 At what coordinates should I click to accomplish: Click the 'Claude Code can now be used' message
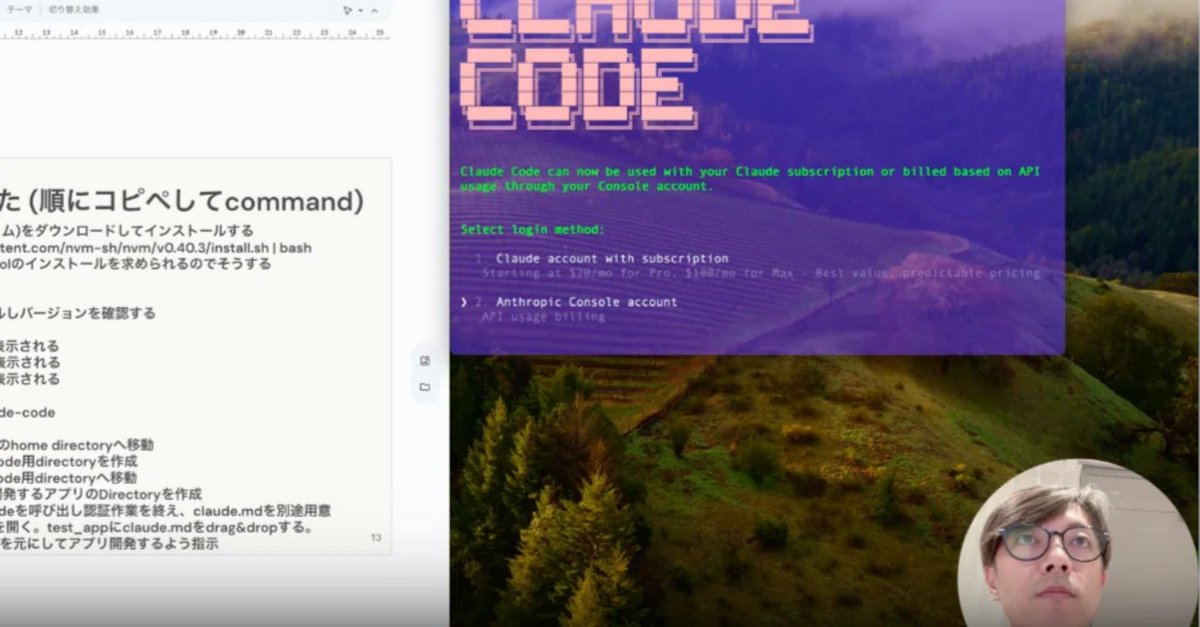[x=750, y=178]
